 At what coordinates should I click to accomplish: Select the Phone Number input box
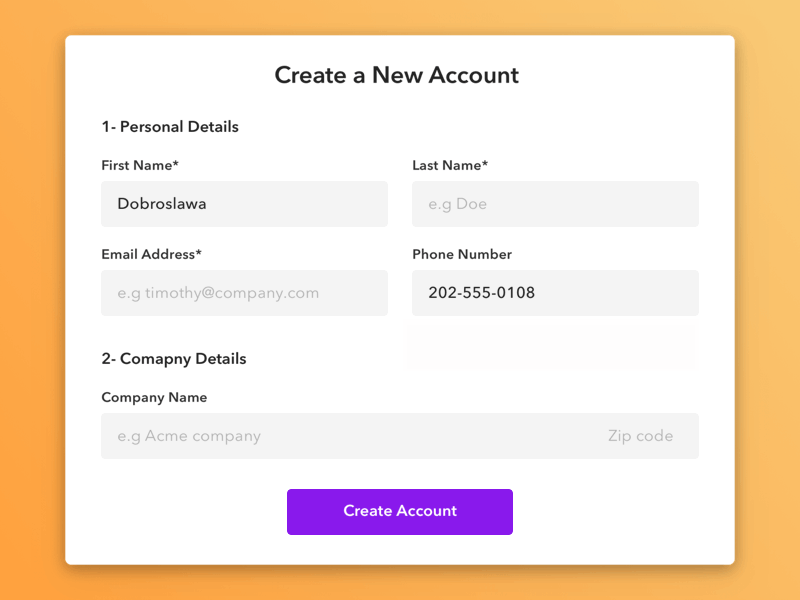point(555,293)
